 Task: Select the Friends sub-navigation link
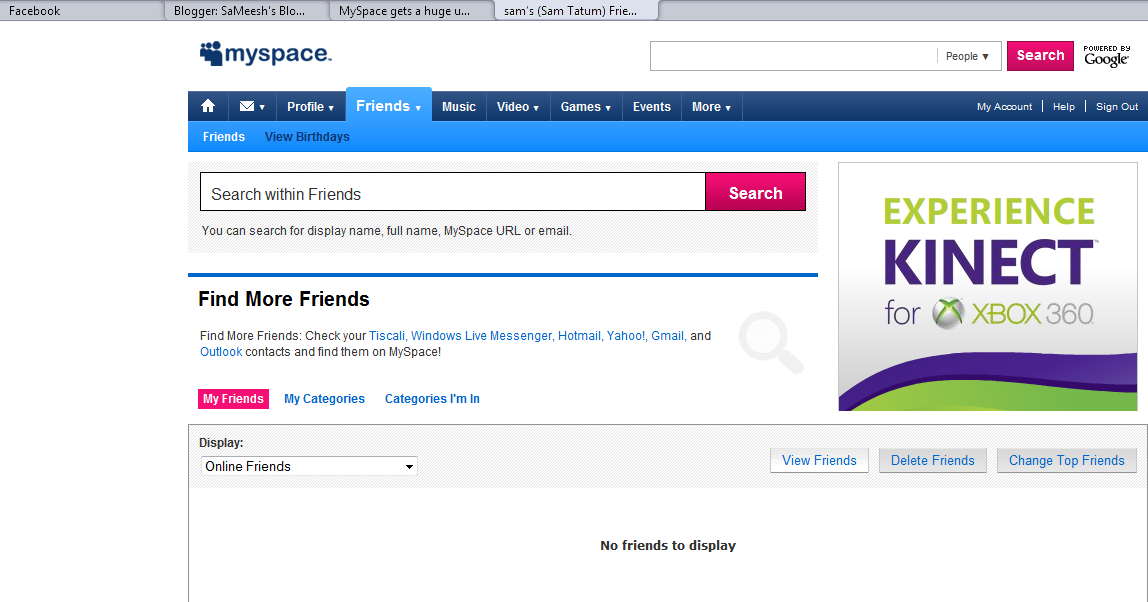coord(224,137)
